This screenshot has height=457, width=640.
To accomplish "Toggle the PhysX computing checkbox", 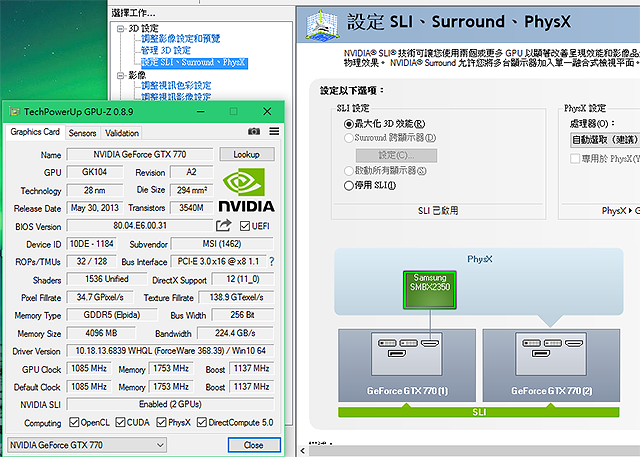I will point(162,422).
